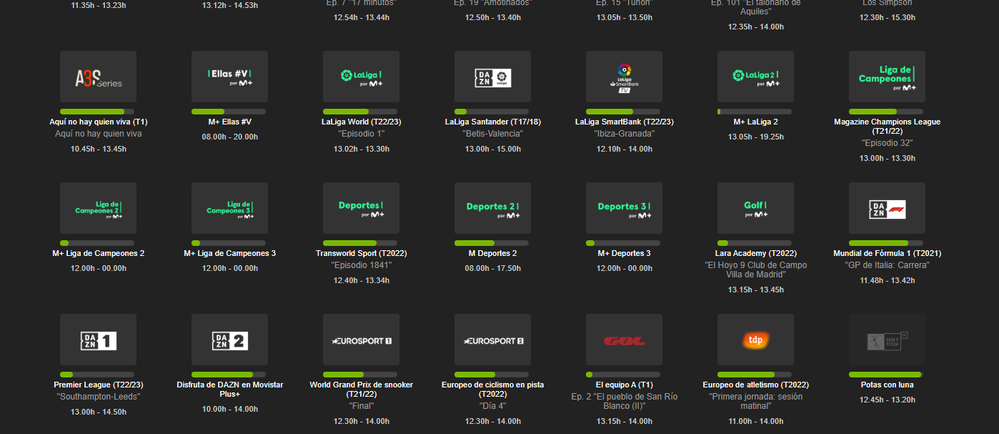Open the Eurosport 2 channel logo
999x434 pixels.
coord(492,340)
